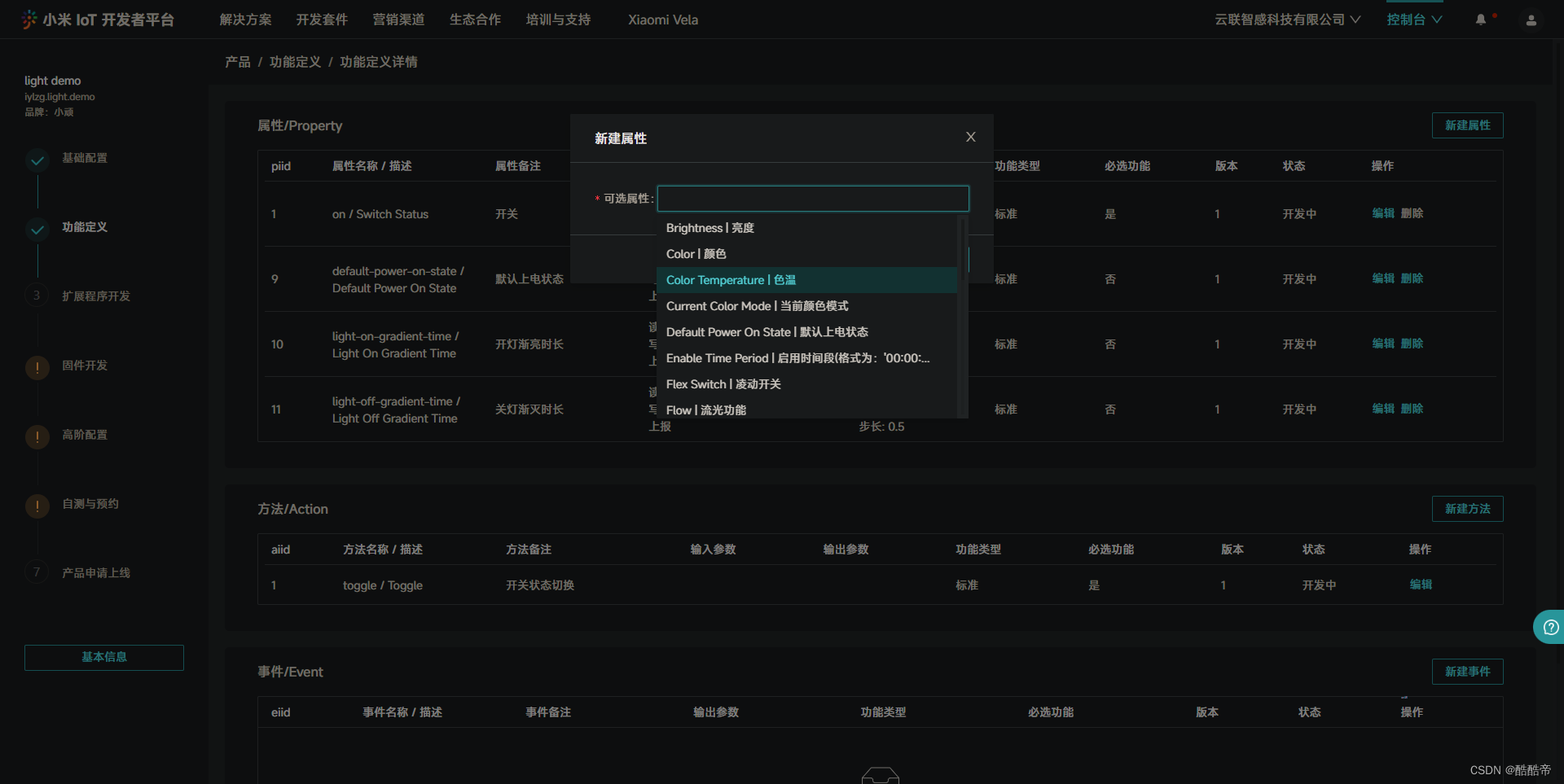The width and height of the screenshot is (1564, 784).
Task: Select Flex Switch | 凌动开关 option
Action: tap(806, 384)
